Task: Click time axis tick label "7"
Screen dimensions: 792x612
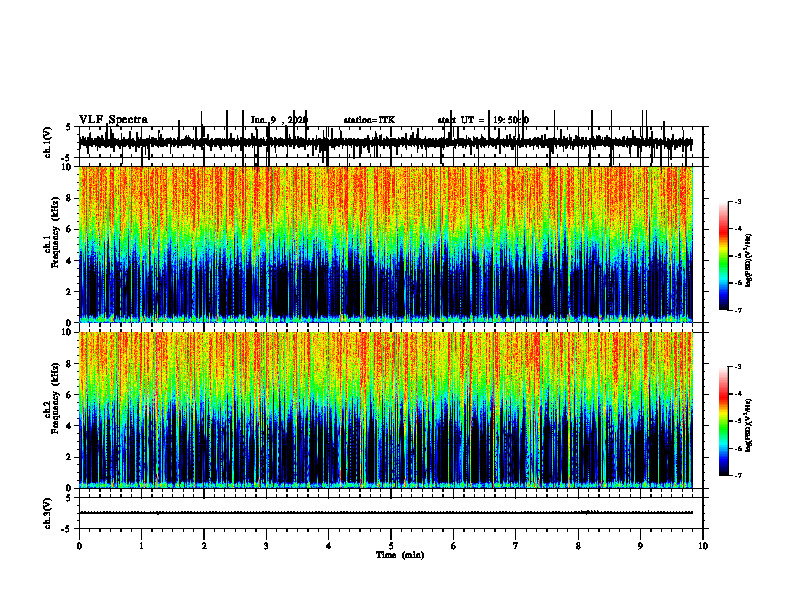Action: pyautogui.click(x=516, y=546)
